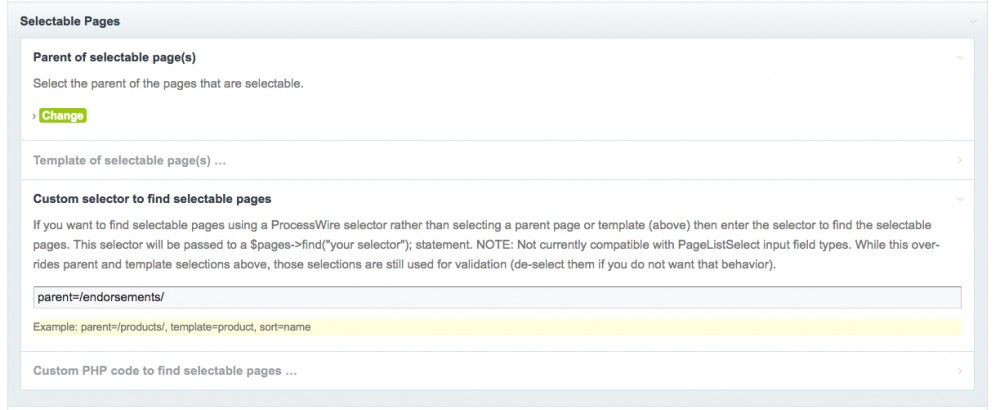Click right arrow icon on Template of selectable page(s) row
The width and height of the screenshot is (1000, 410).
click(x=960, y=160)
